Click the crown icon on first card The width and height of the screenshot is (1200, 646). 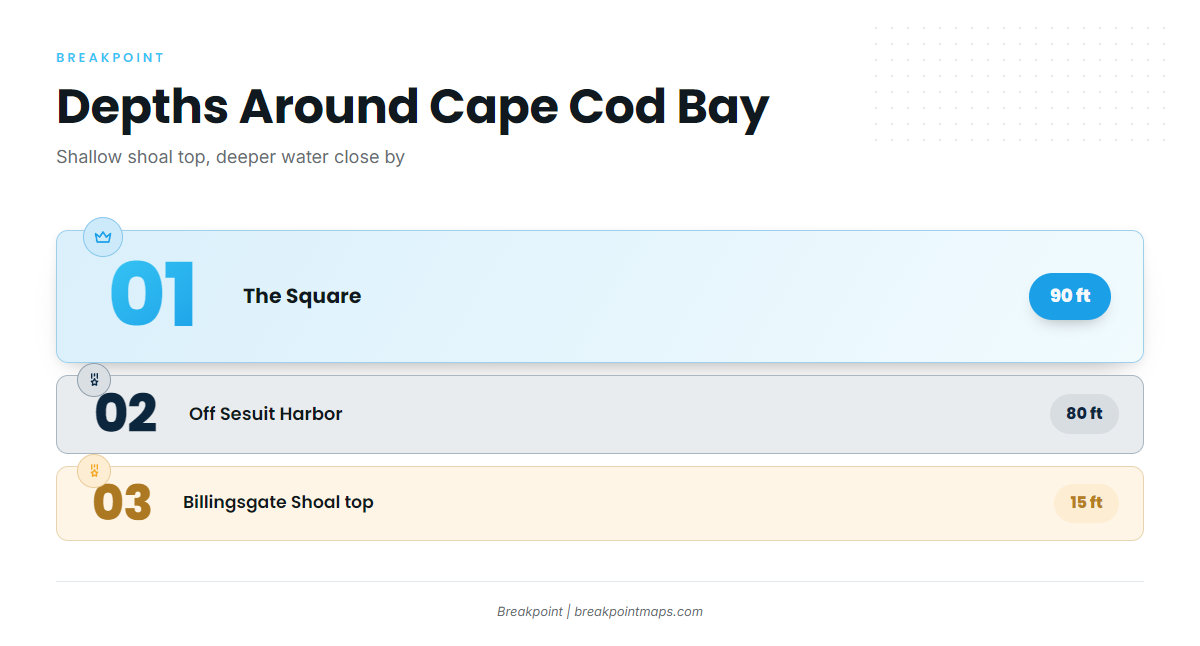tap(103, 237)
